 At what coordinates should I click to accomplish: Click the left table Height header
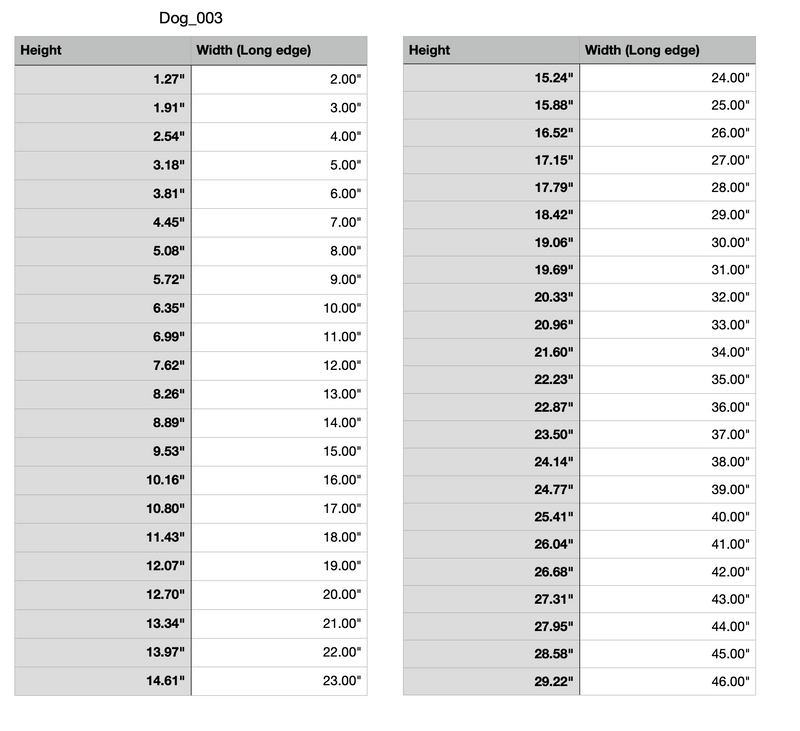(x=103, y=51)
